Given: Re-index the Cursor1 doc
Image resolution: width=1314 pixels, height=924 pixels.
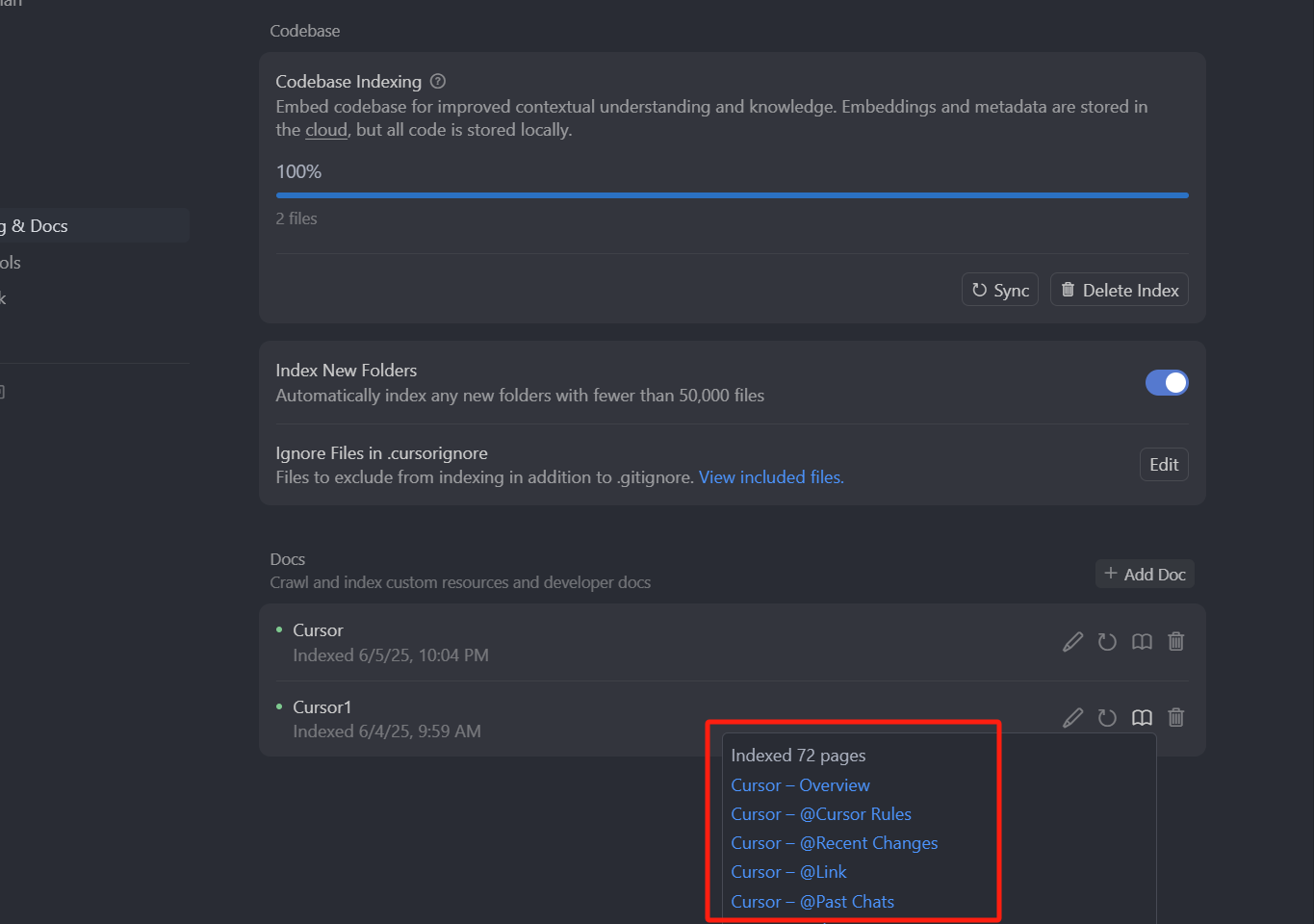Looking at the screenshot, I should coord(1108,718).
